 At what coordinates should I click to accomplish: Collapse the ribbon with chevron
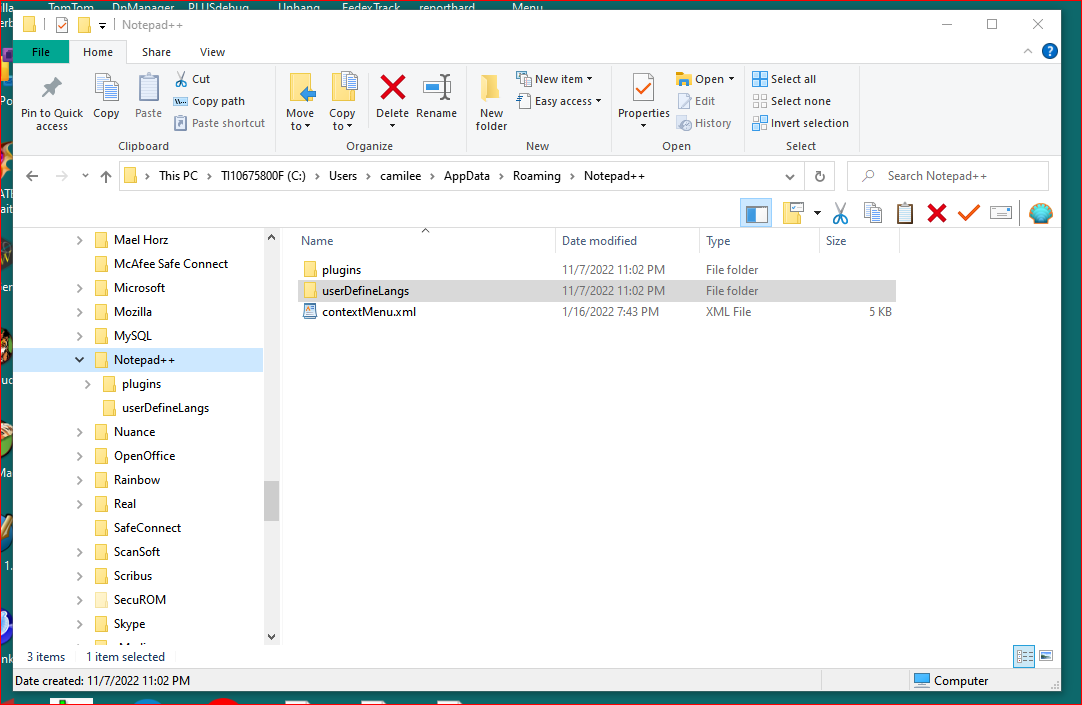1027,52
